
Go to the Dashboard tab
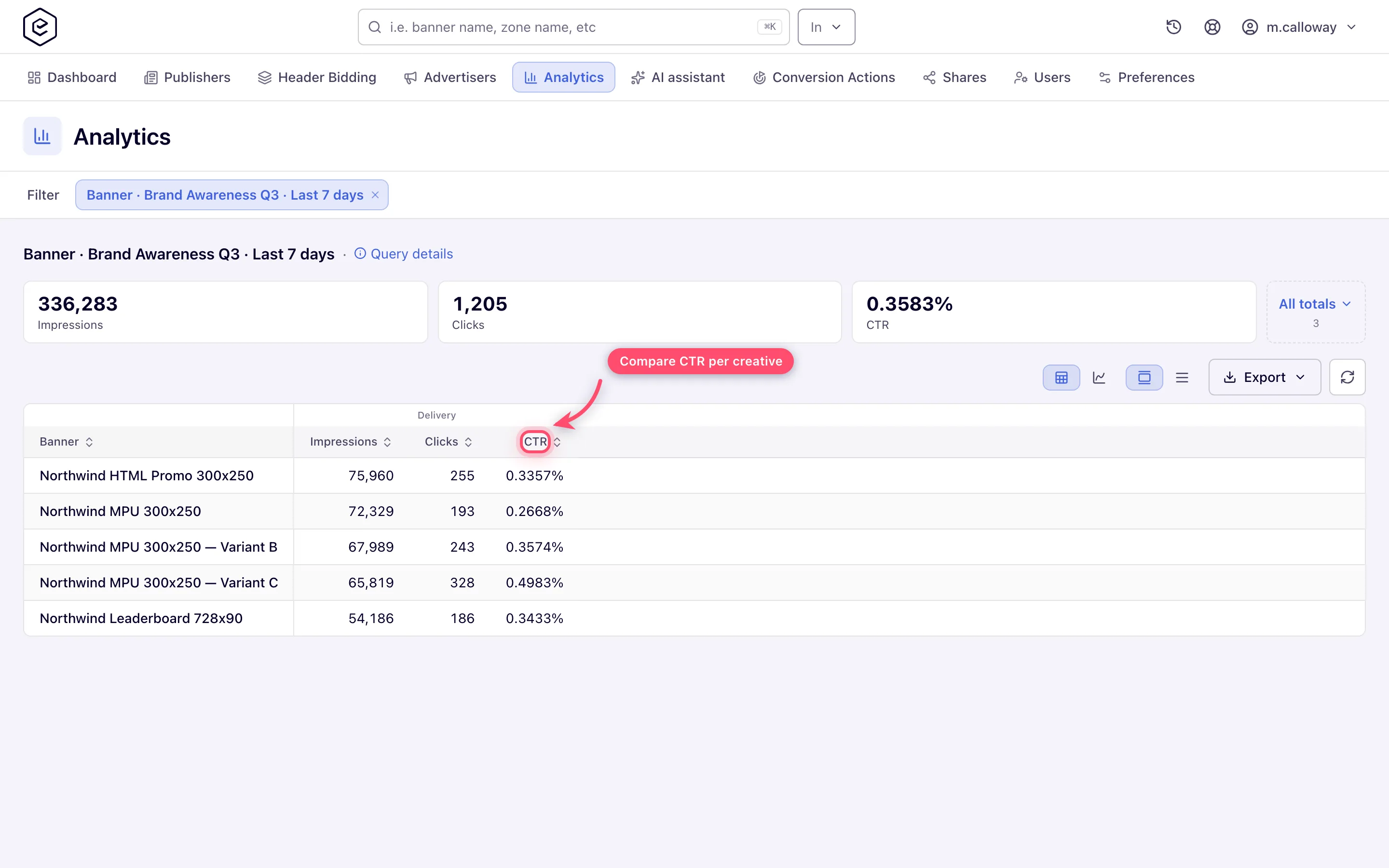tap(72, 78)
